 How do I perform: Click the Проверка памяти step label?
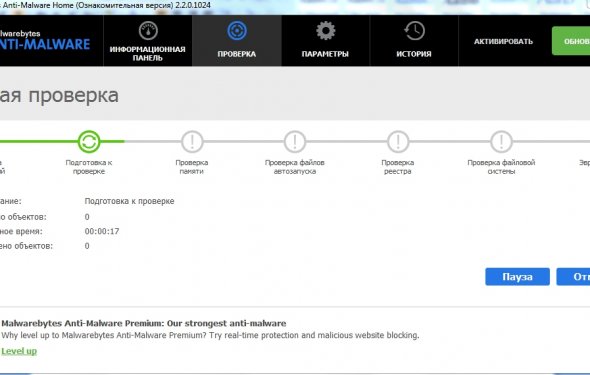(x=192, y=167)
